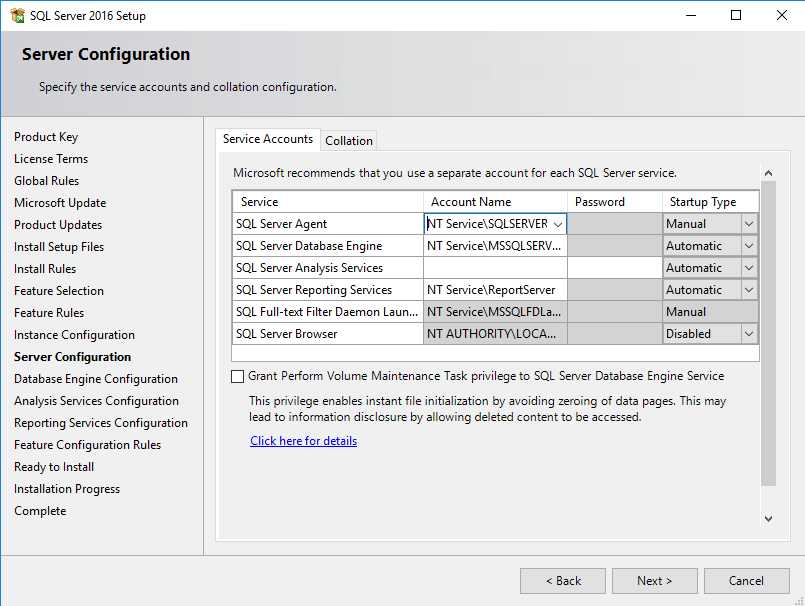Select Global Rules step in sidebar
805x606 pixels.
coord(47,181)
